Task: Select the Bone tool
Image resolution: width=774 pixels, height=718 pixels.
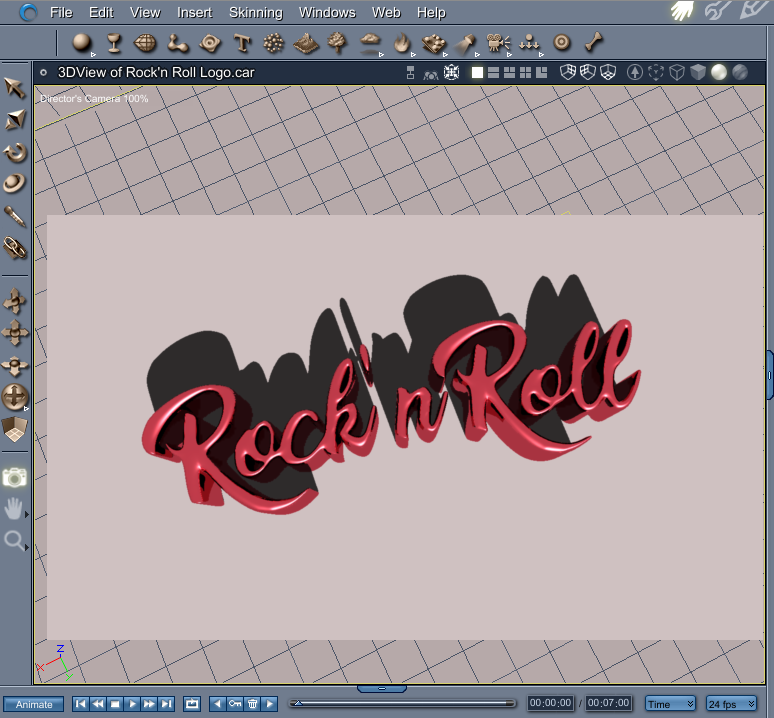Action: tap(594, 42)
